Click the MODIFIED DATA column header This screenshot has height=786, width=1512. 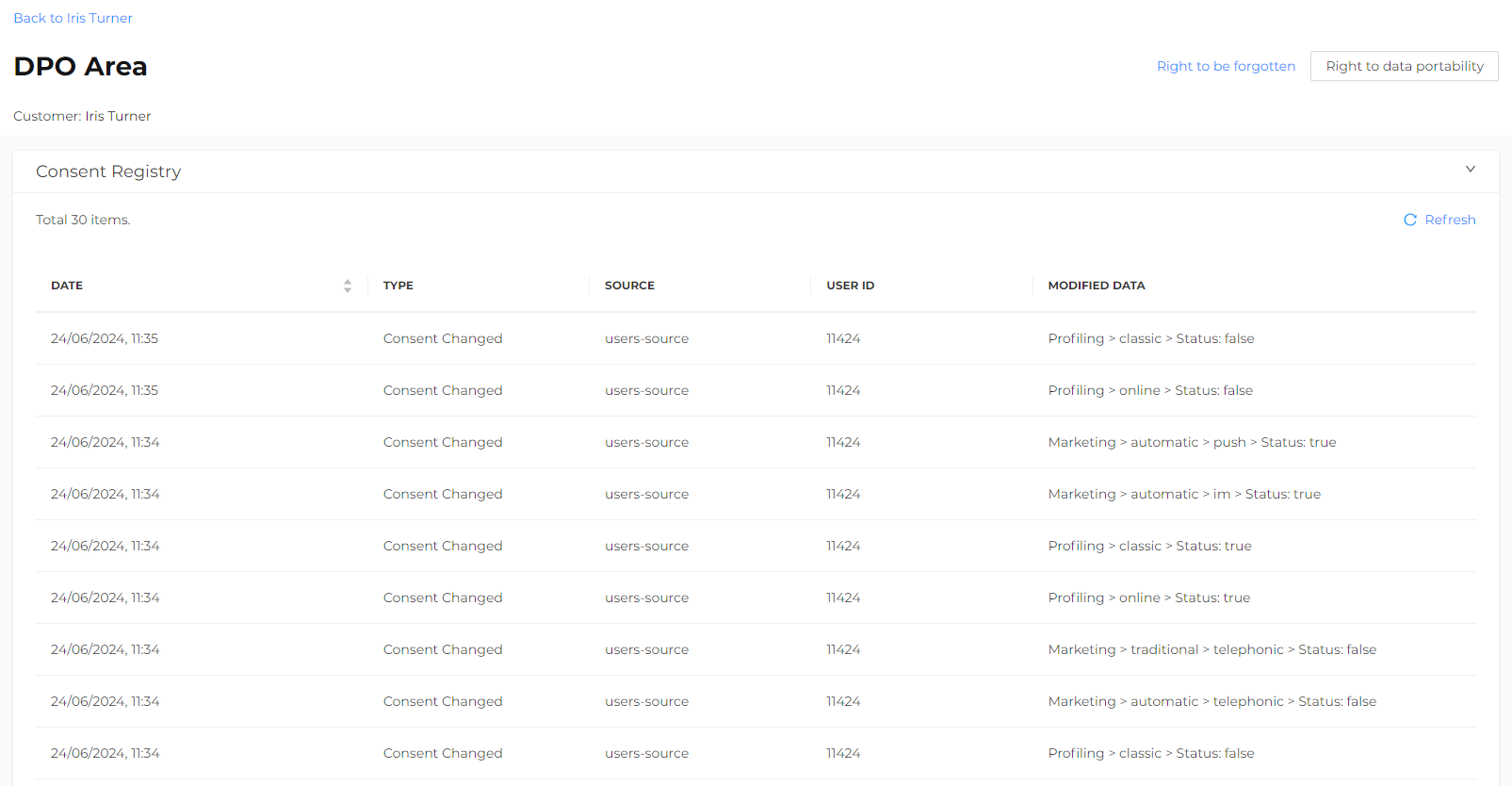[x=1097, y=286]
